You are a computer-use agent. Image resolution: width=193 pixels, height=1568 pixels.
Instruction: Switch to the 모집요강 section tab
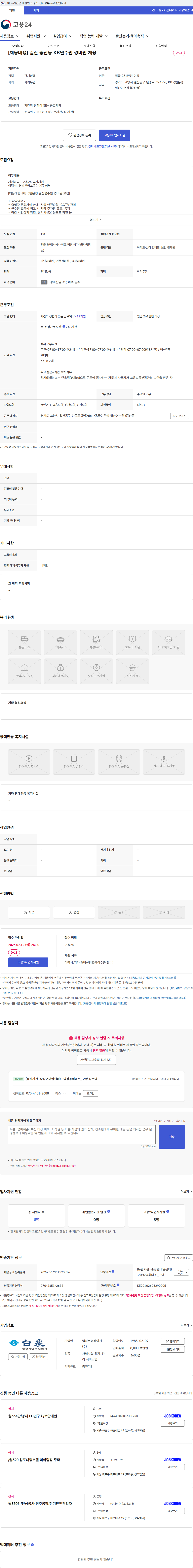pos(18,46)
